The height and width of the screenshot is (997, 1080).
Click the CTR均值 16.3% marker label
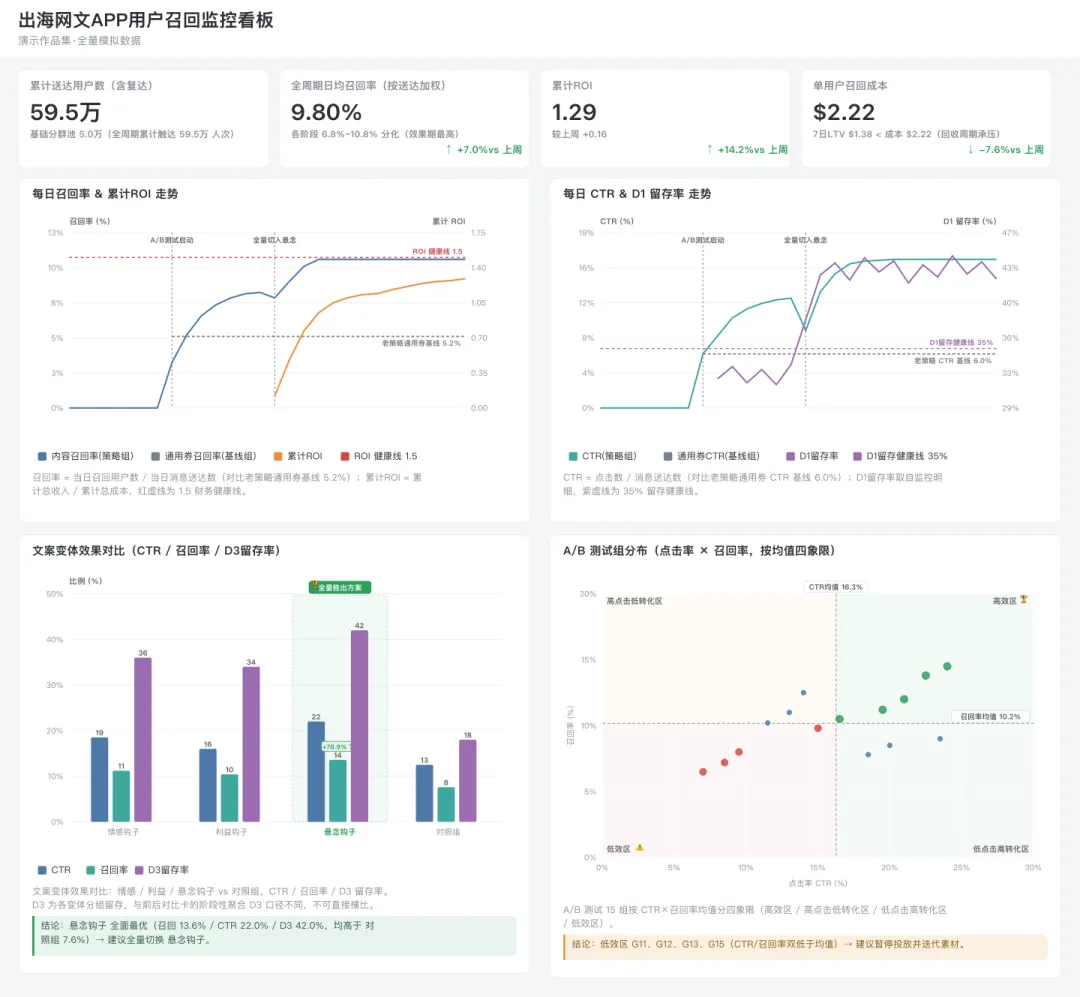coord(835,587)
